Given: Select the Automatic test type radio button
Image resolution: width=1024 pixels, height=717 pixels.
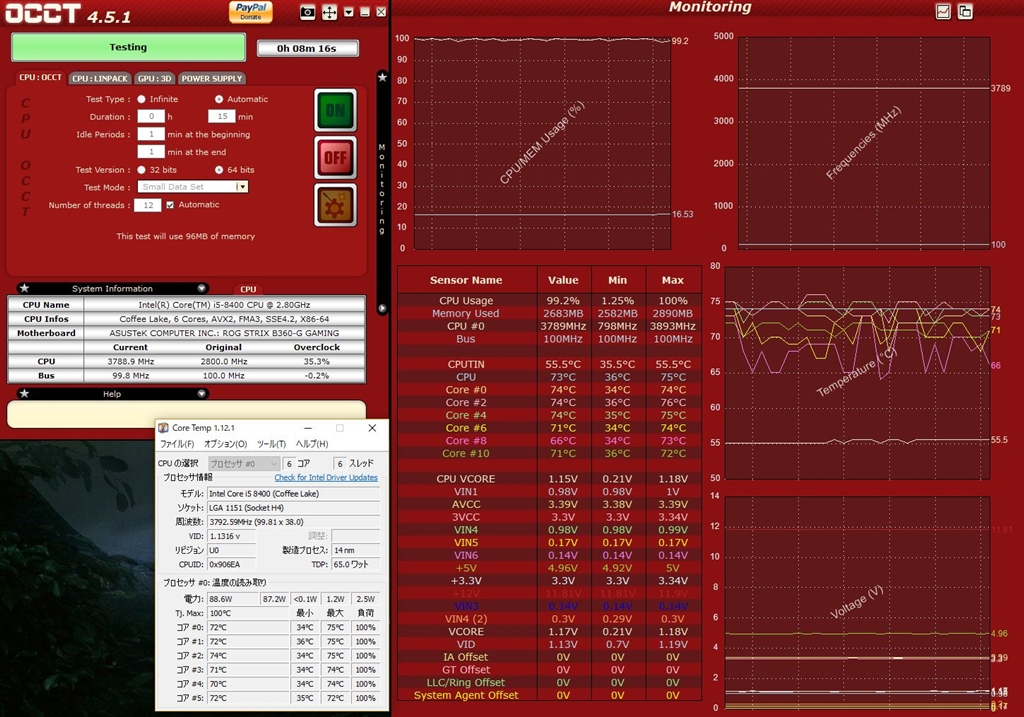Looking at the screenshot, I should 219,99.
